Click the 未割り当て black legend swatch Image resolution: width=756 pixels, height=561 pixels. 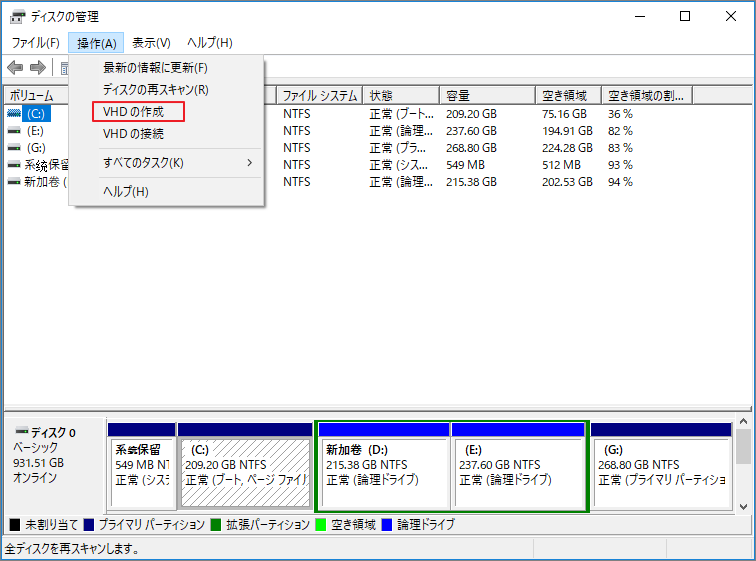click(15, 524)
